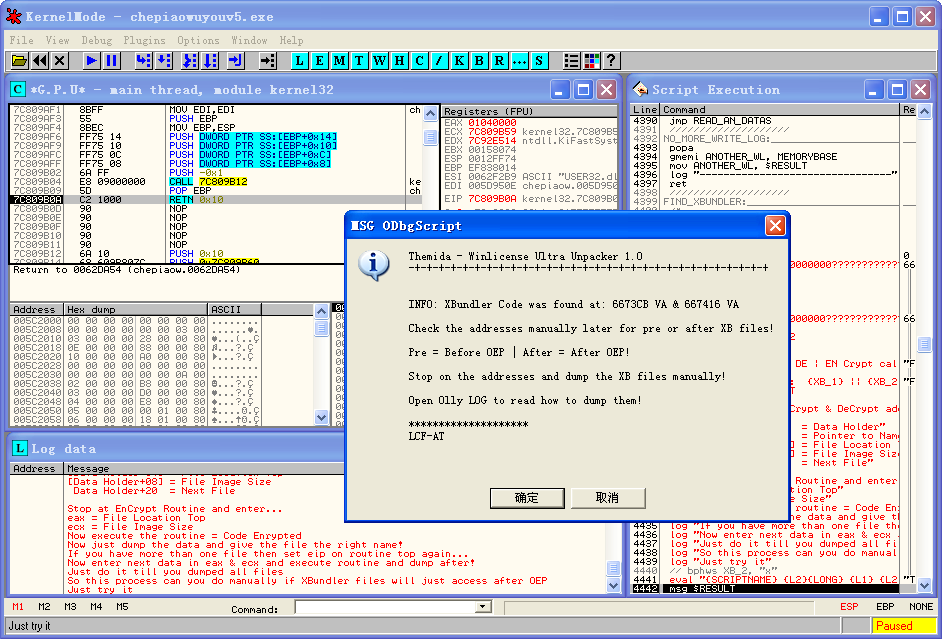Show Patches with the slash button
Image resolution: width=942 pixels, height=639 pixels.
click(x=439, y=61)
